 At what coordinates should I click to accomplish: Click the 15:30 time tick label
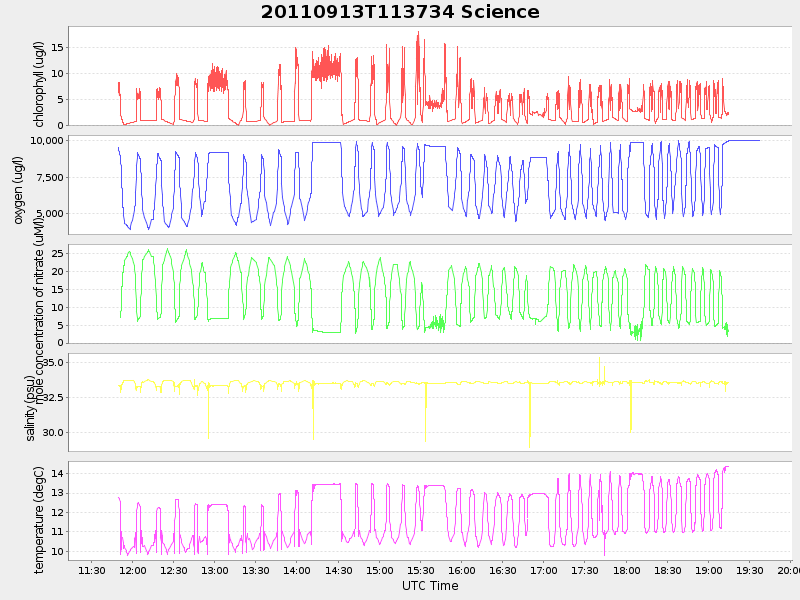coord(421,571)
